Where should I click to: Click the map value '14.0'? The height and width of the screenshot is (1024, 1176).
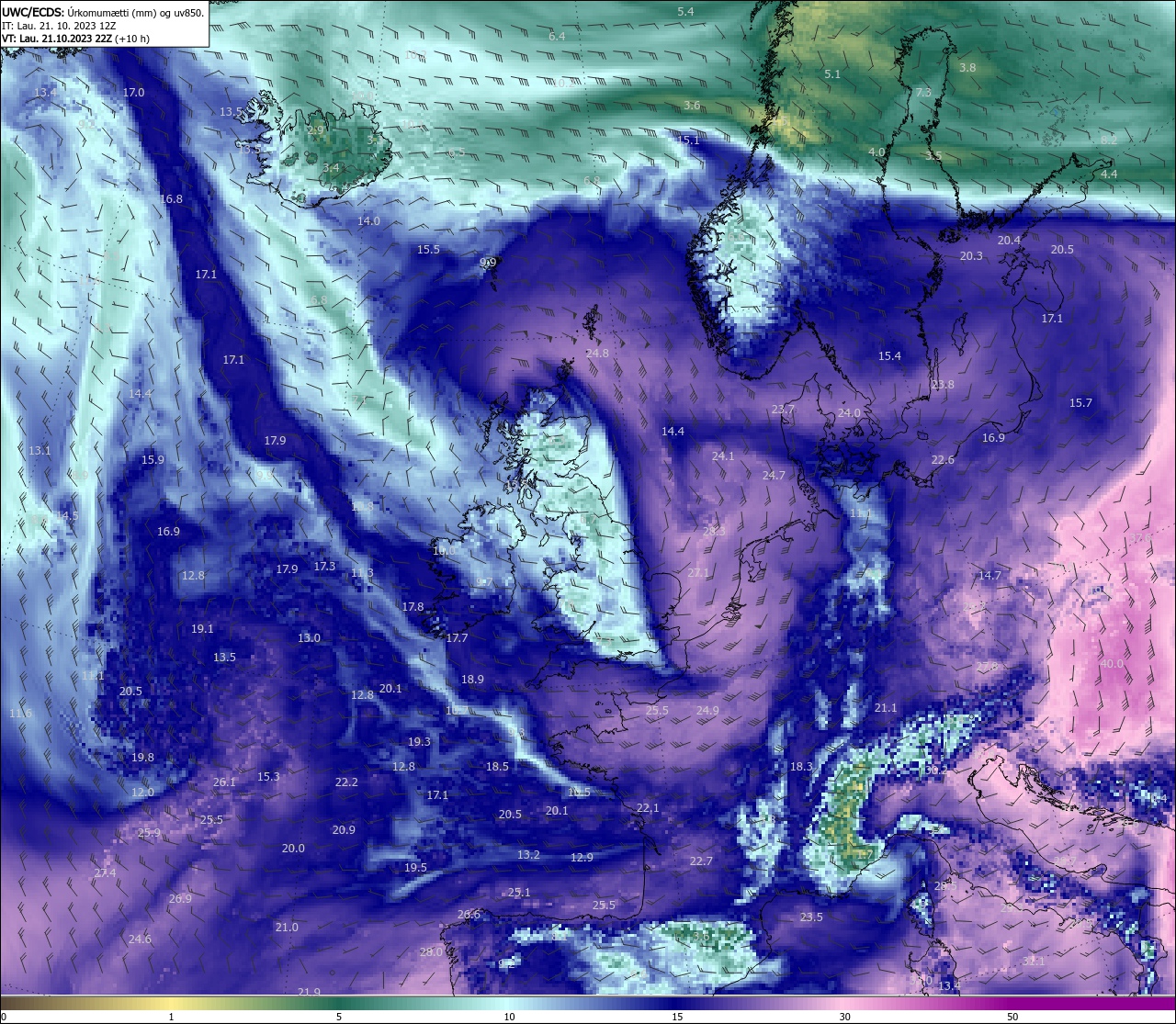coord(368,221)
